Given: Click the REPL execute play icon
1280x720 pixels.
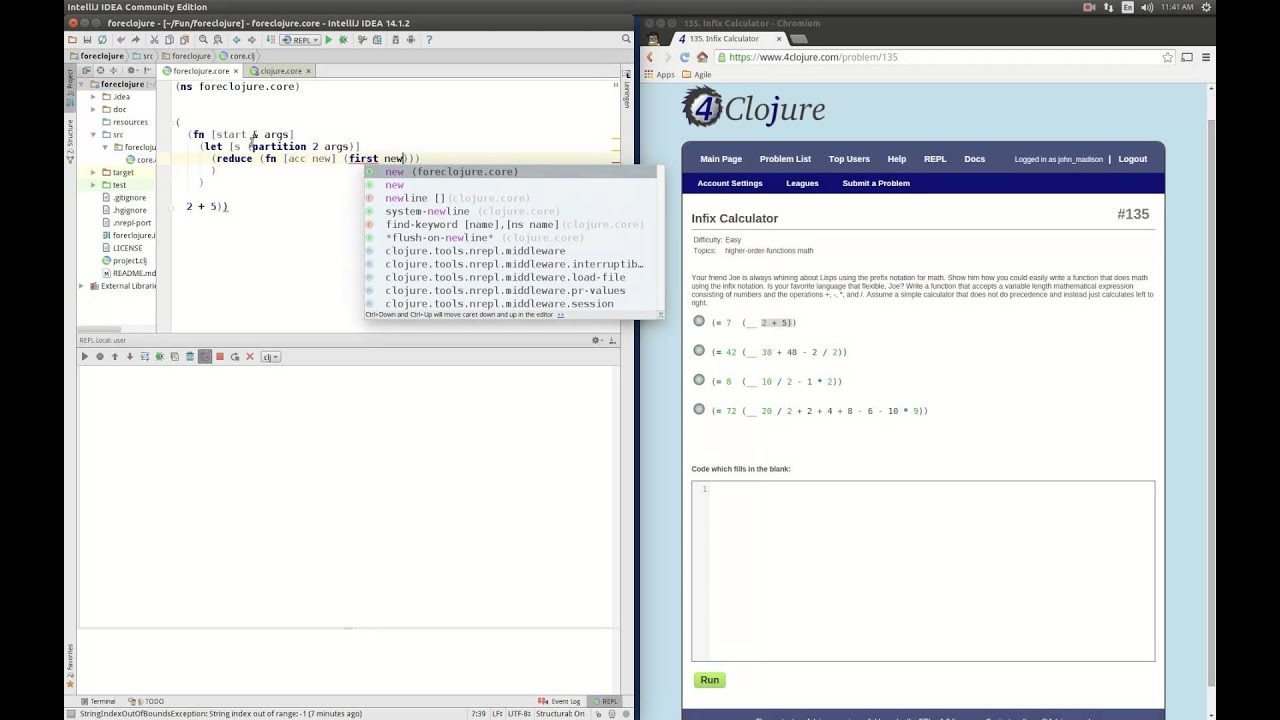Looking at the screenshot, I should pos(85,357).
